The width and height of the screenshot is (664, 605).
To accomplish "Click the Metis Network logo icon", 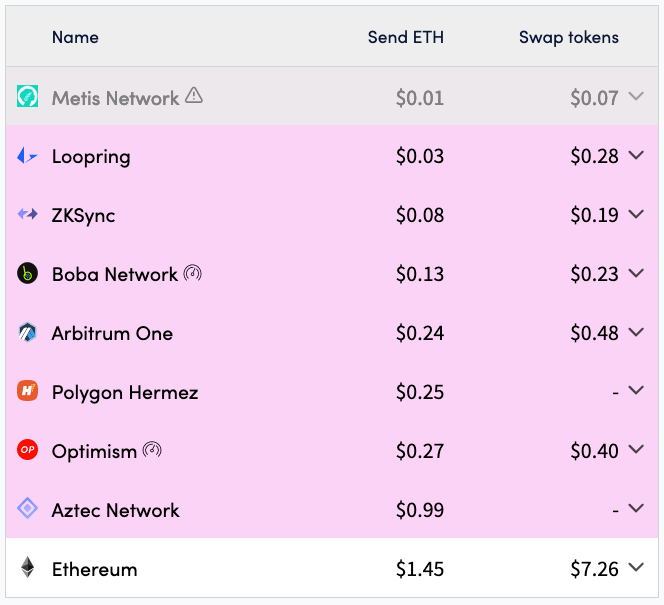I will [28, 96].
